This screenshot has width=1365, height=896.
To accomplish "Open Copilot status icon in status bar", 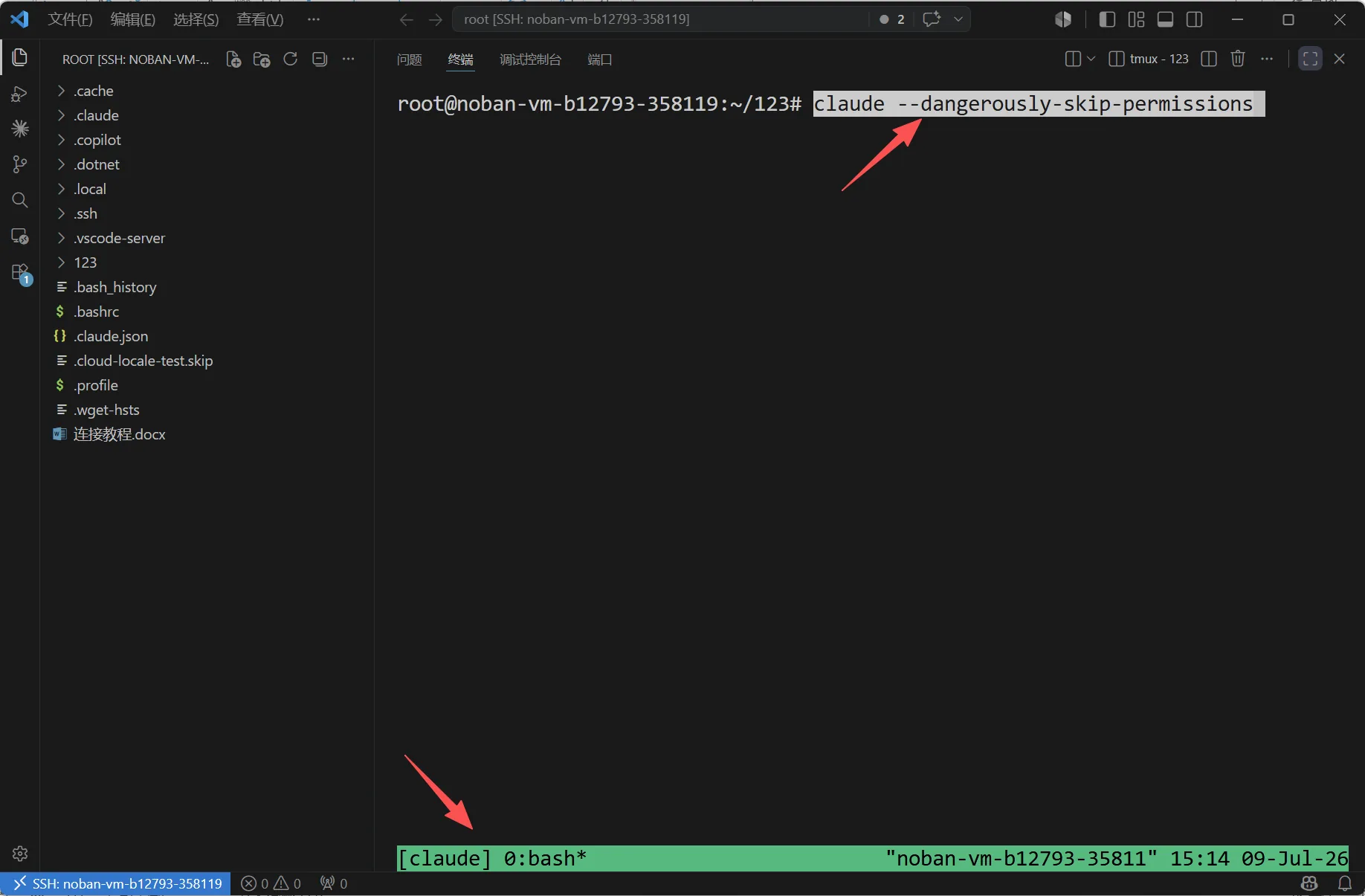I will [x=1309, y=883].
